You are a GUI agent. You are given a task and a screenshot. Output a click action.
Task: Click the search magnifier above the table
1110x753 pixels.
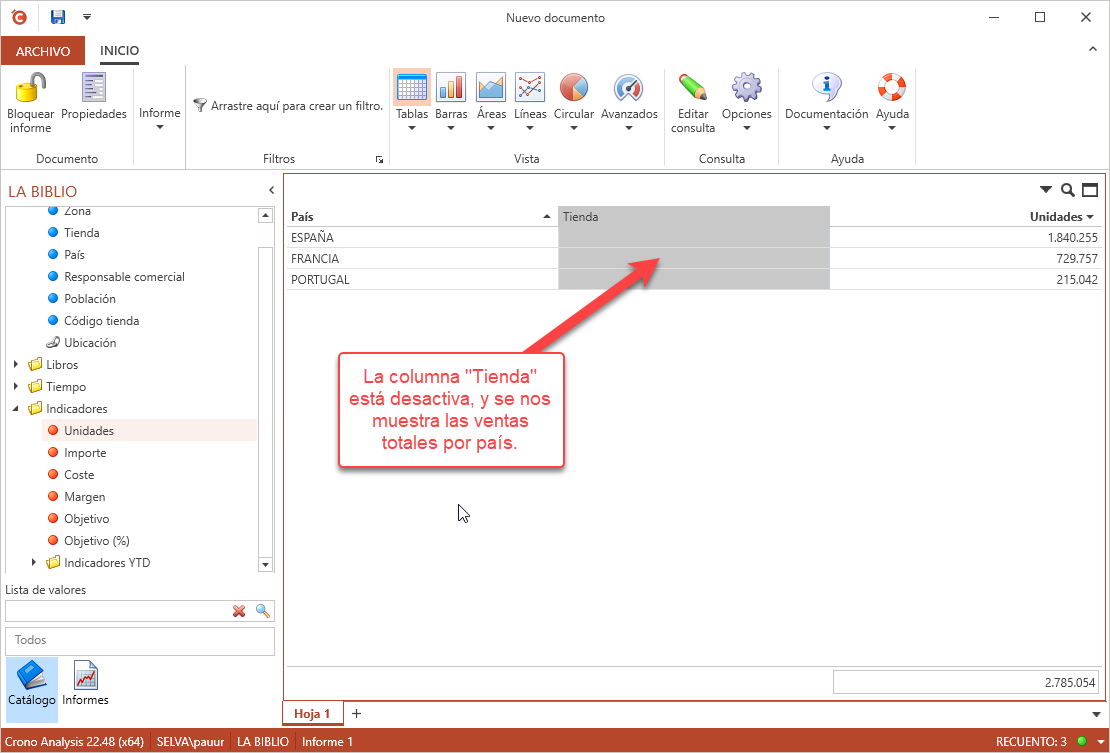pos(1067,190)
